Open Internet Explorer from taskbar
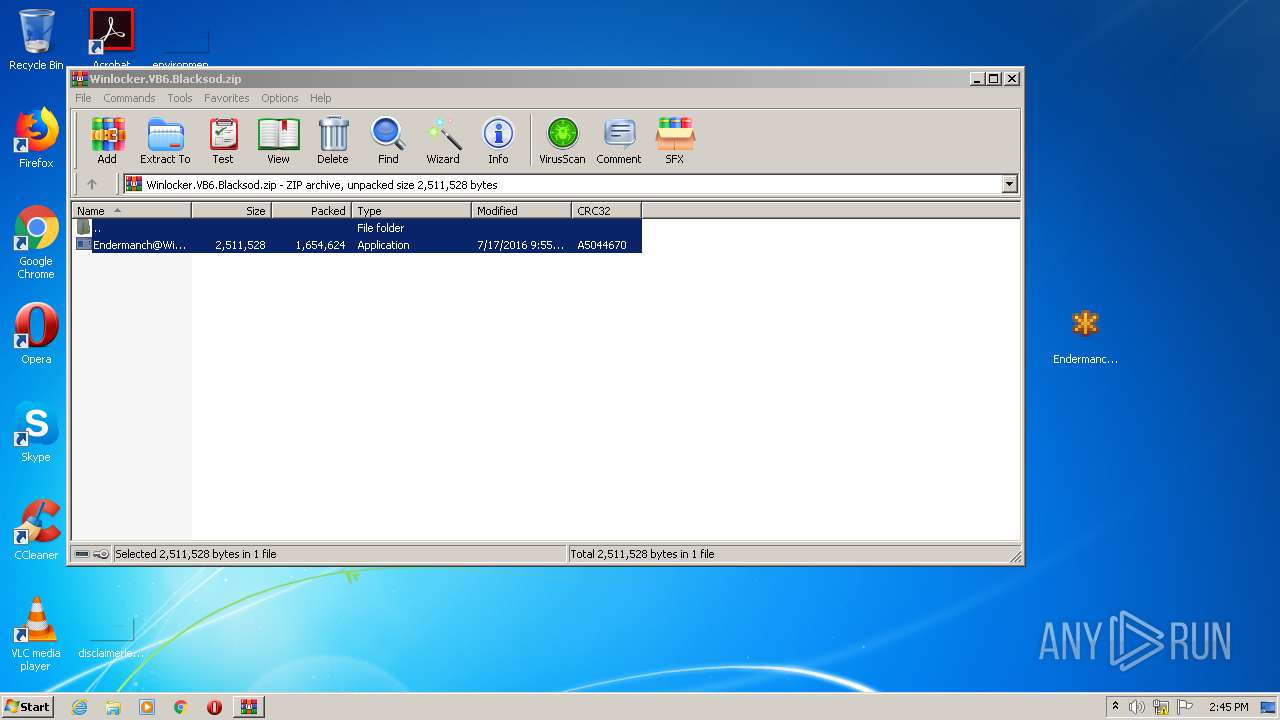Viewport: 1280px width, 720px height. (79, 707)
